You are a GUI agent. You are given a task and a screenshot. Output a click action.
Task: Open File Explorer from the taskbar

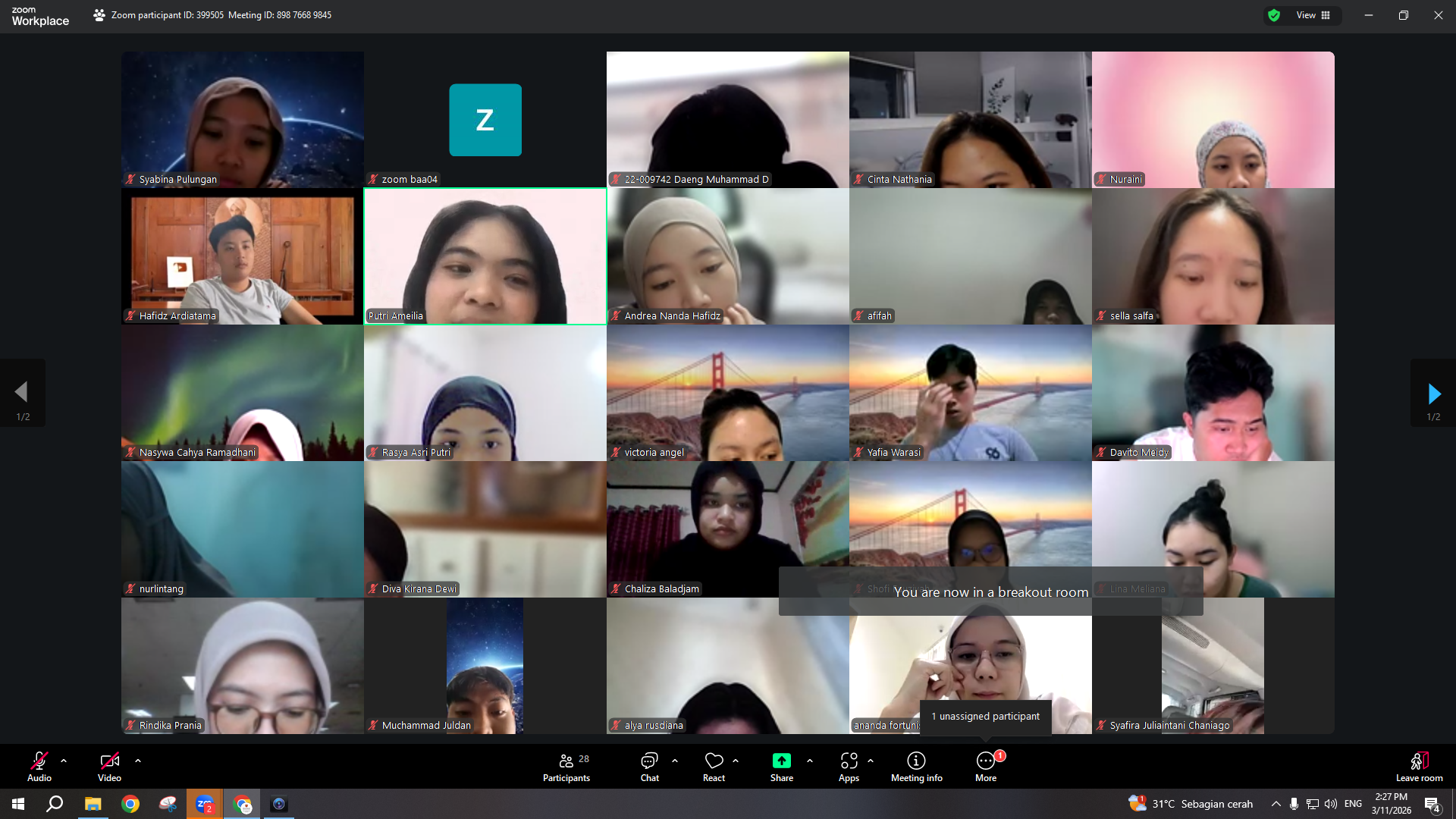[x=93, y=804]
